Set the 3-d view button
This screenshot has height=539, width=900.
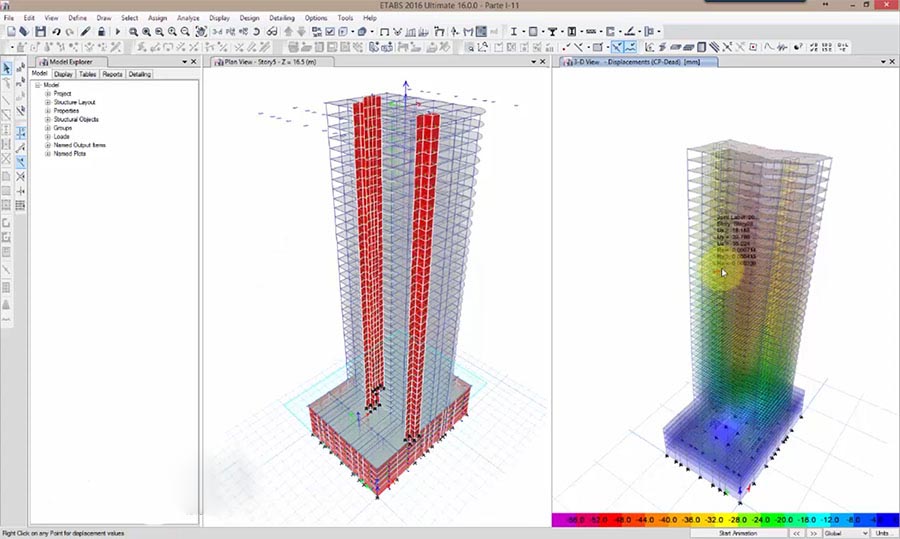[218, 32]
